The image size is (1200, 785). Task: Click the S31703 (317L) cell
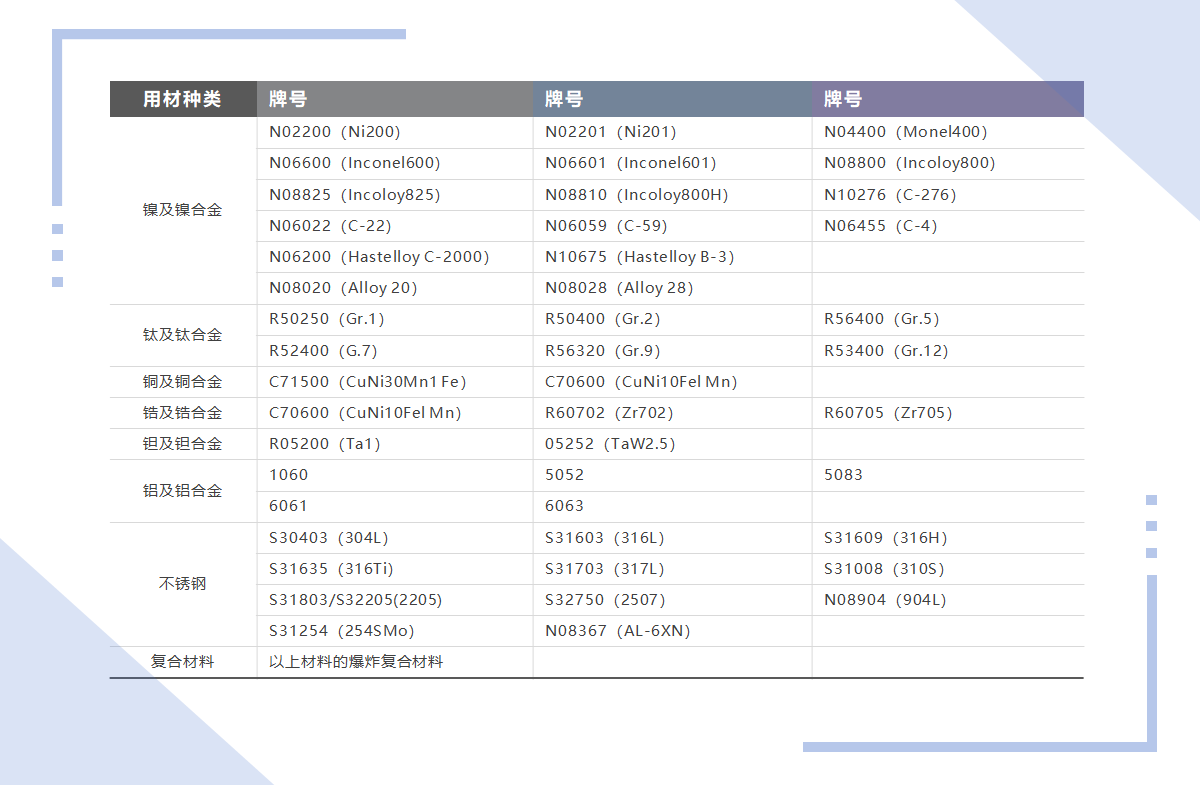[672, 569]
